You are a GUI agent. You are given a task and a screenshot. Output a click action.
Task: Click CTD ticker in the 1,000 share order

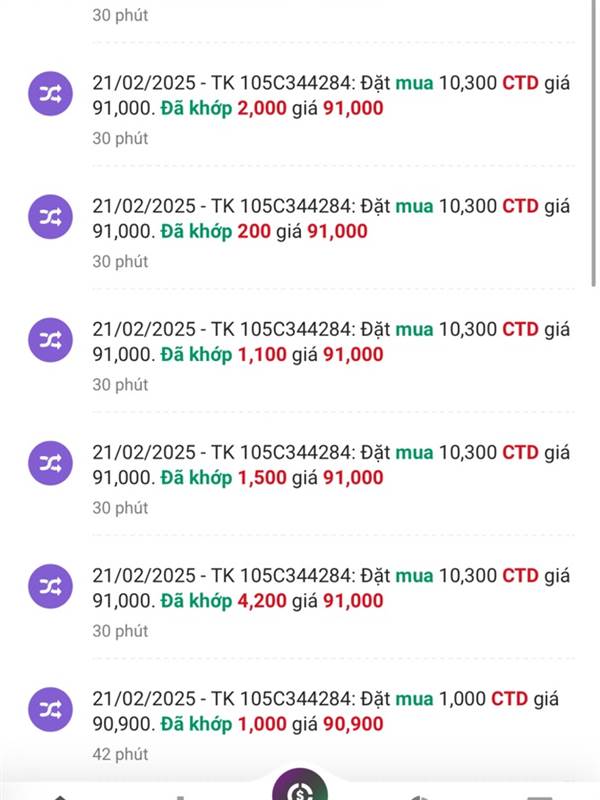coord(509,699)
